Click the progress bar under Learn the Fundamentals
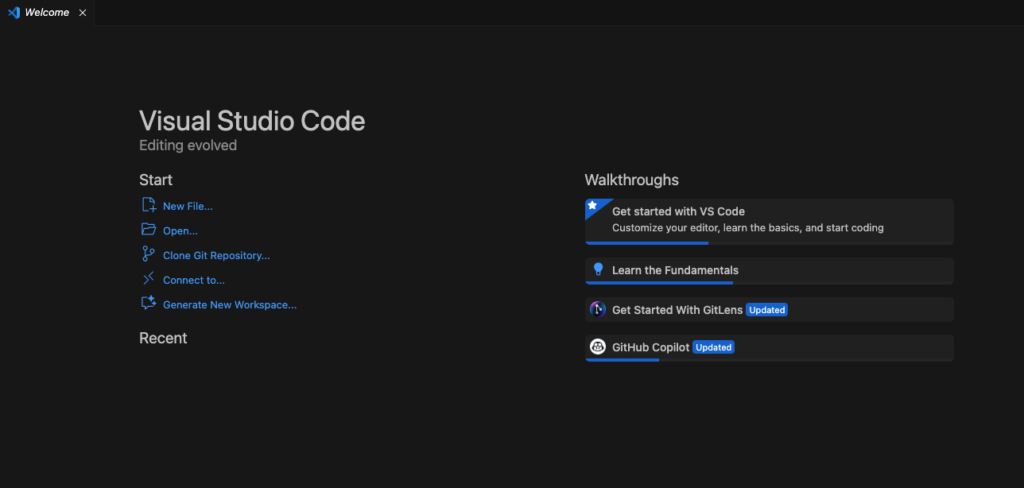Screen dimensions: 1024x488 [660, 283]
